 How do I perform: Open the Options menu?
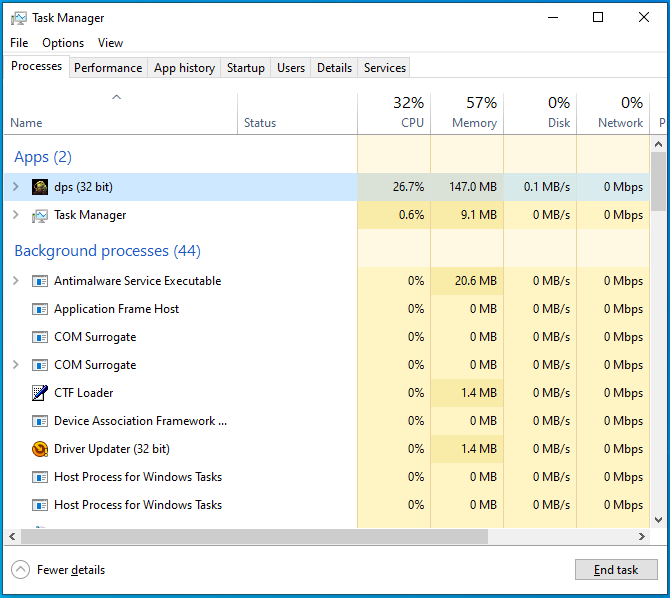[63, 43]
